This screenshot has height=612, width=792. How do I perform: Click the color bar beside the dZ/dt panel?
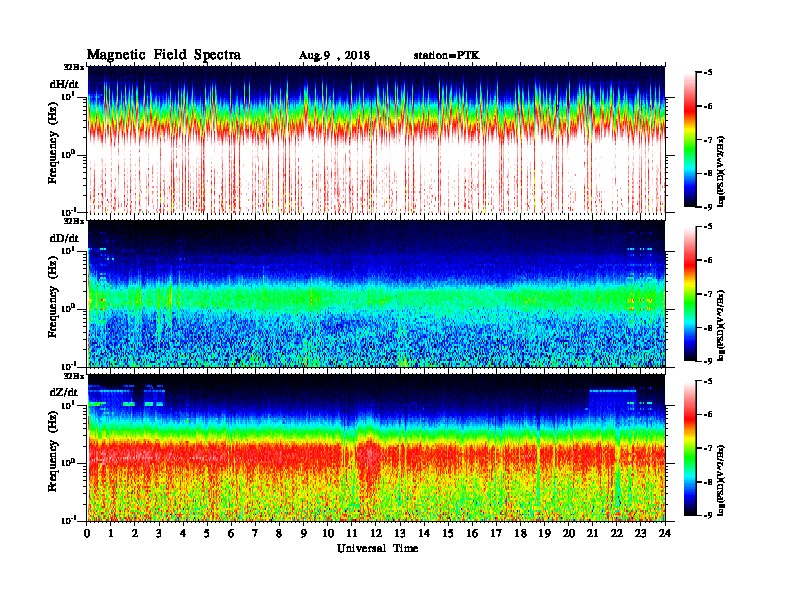pos(689,448)
